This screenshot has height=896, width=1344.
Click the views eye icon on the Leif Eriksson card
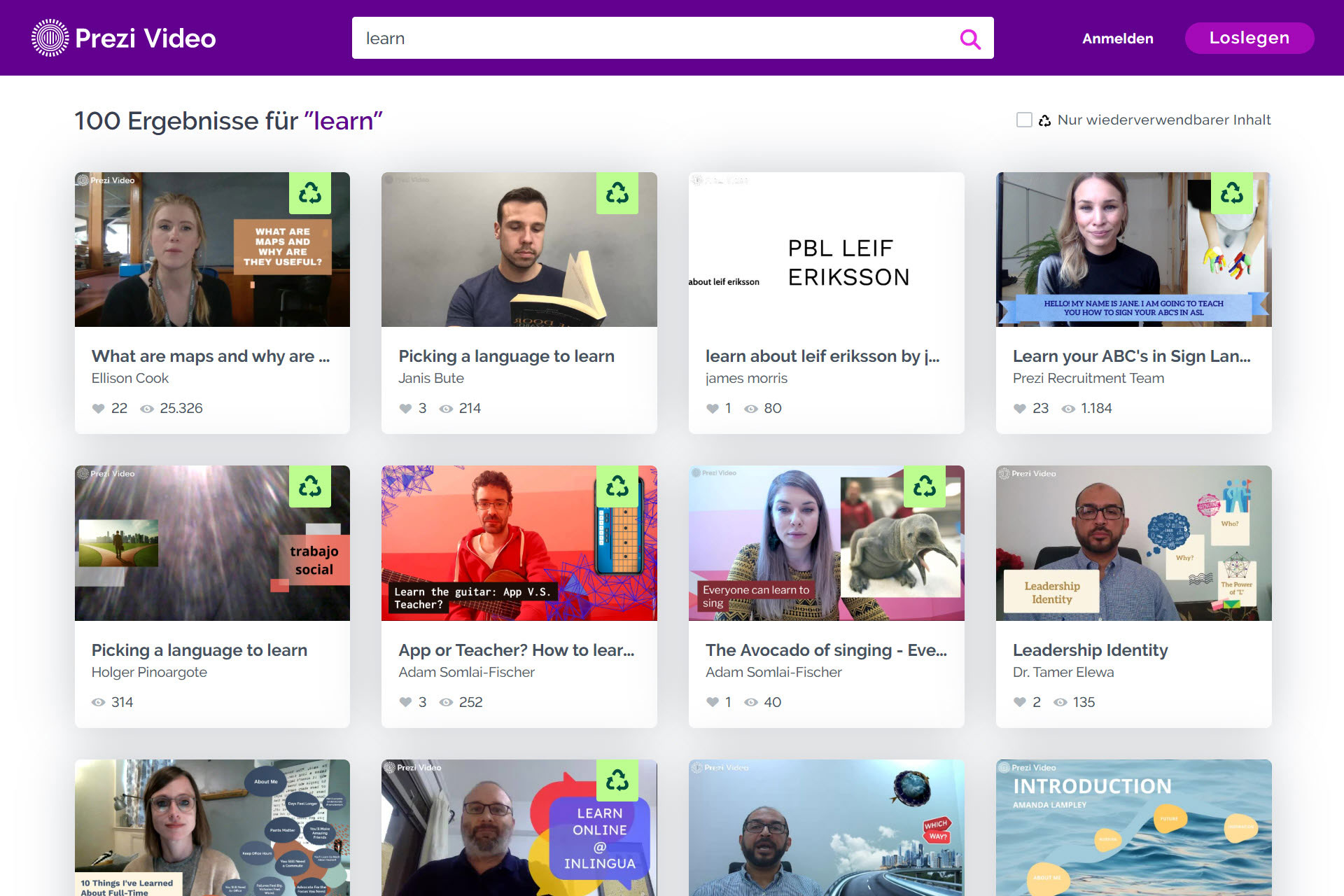coord(751,408)
